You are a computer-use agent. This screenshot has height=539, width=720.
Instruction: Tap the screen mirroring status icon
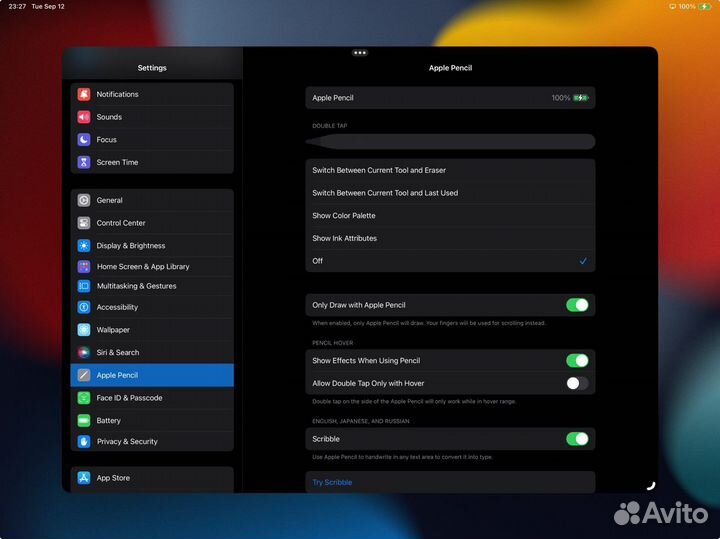(x=672, y=6)
